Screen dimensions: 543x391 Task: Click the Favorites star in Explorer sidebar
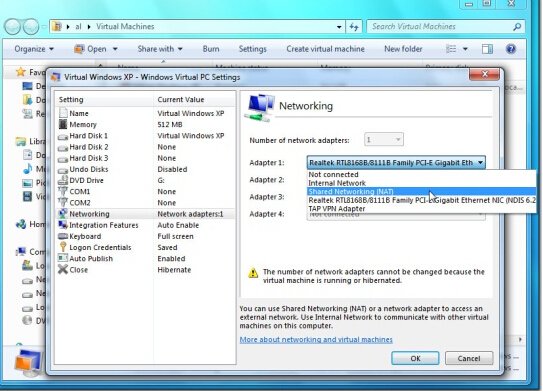(21, 72)
